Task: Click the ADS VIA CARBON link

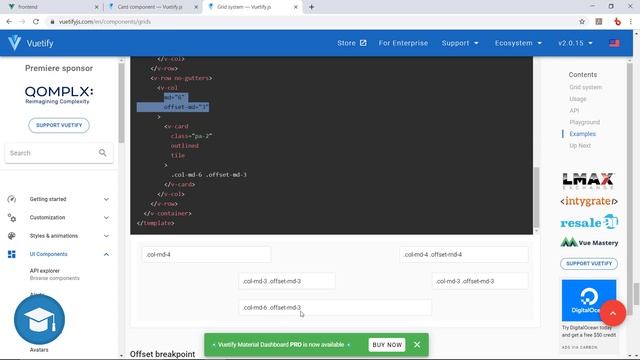Action: (x=580, y=347)
